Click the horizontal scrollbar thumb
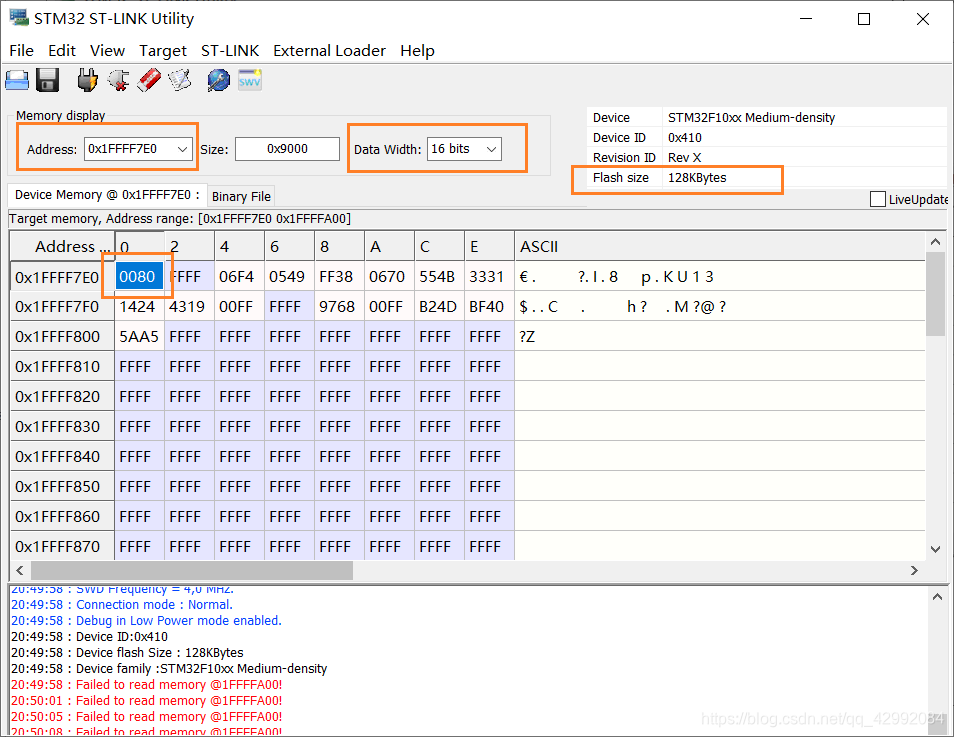Screen dimensions: 954x737 [192, 571]
